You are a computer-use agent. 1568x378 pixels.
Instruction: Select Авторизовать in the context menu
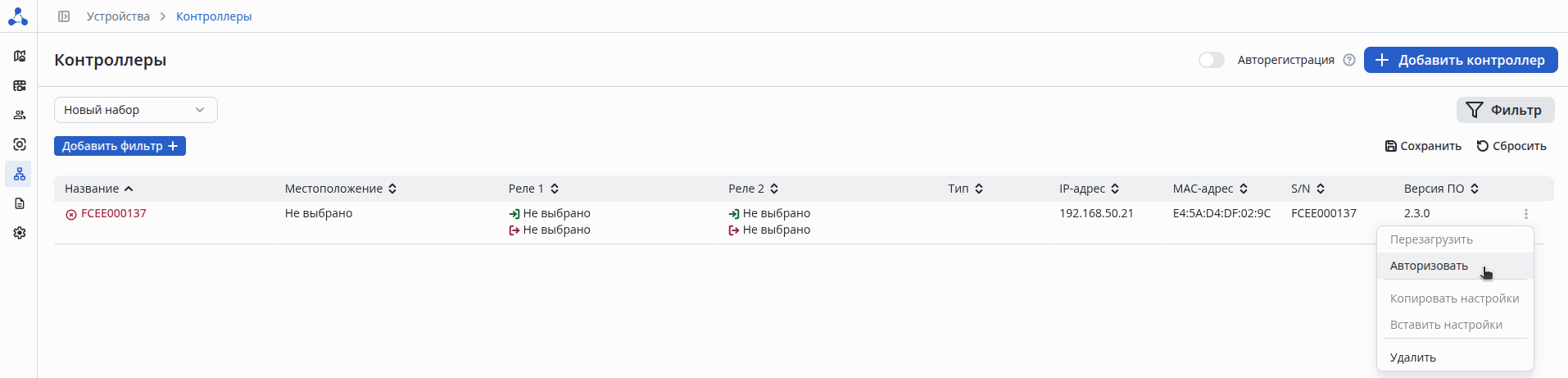coord(1429,266)
